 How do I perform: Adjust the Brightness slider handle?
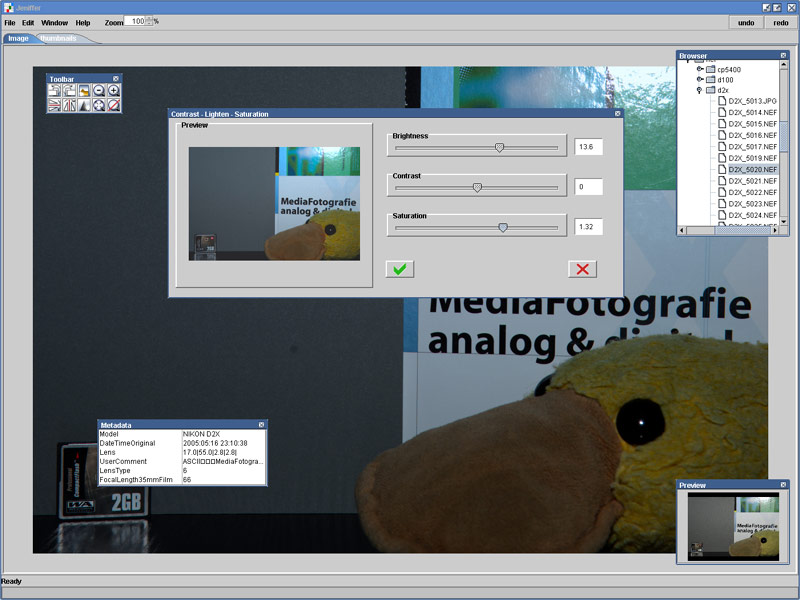click(x=499, y=147)
